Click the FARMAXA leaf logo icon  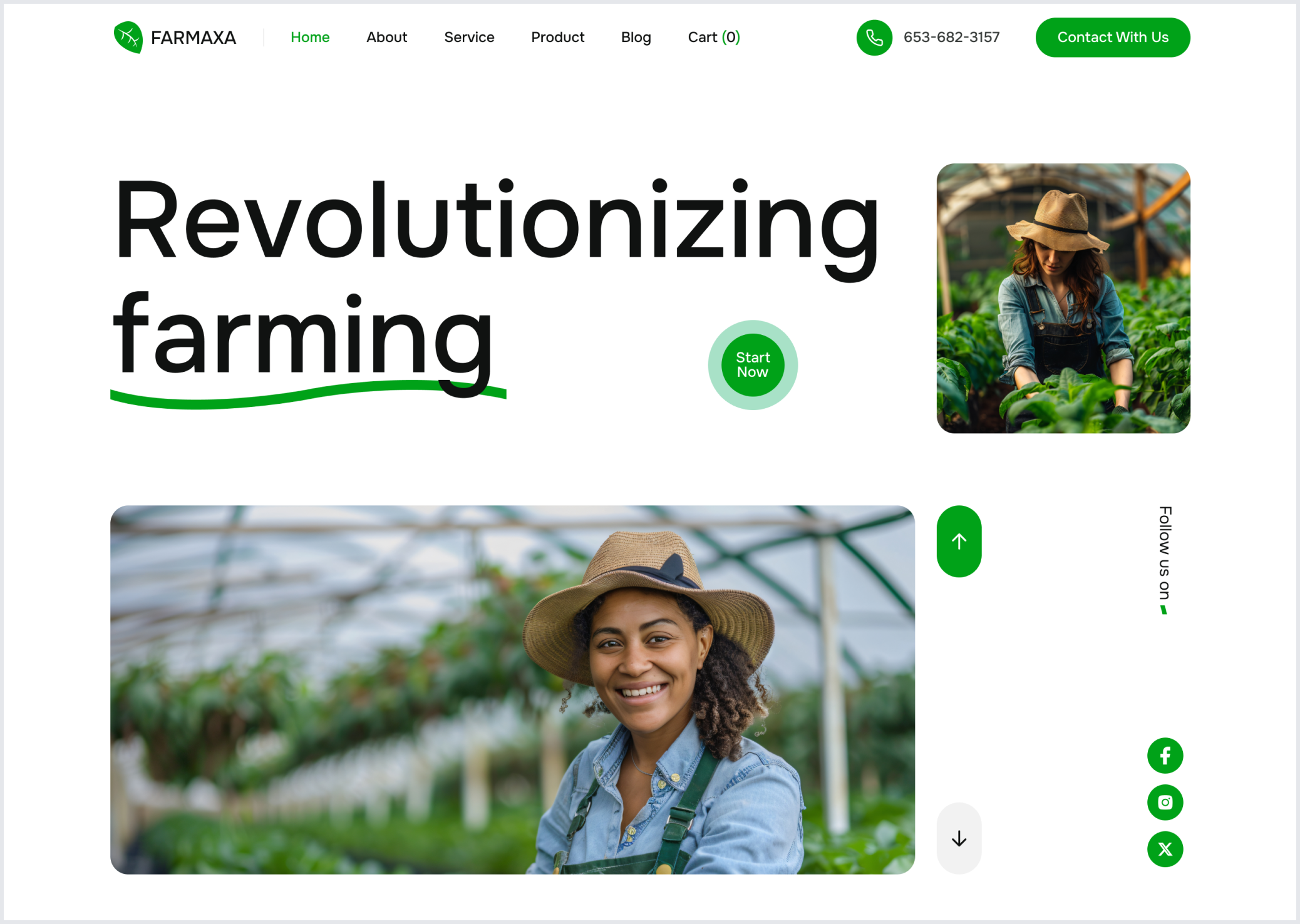click(128, 38)
